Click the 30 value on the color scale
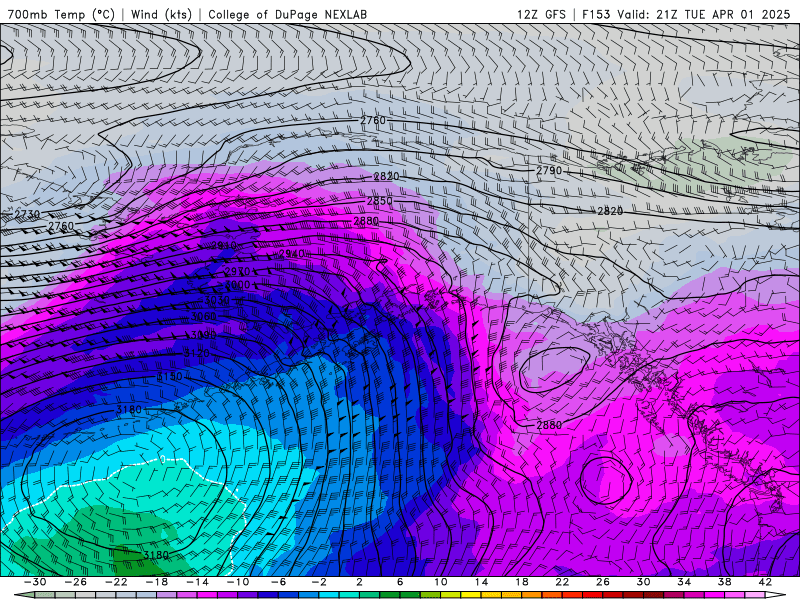This screenshot has height=600, width=800. (x=643, y=582)
